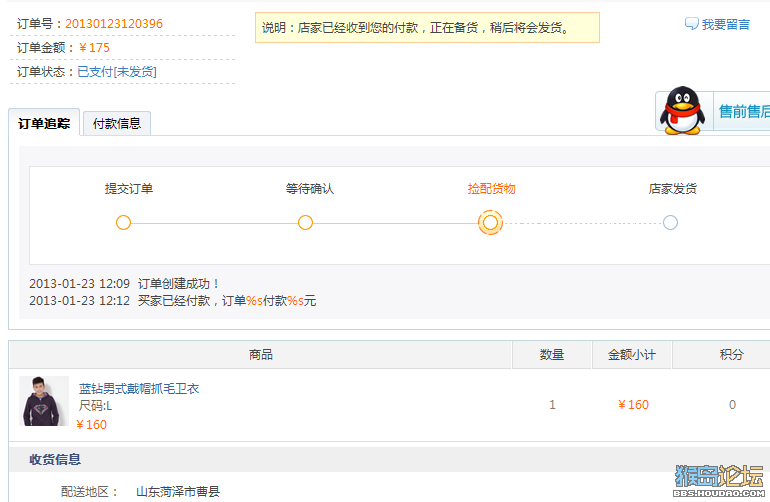
Task: Click the active 拣配货物 step marker
Action: coord(490,223)
